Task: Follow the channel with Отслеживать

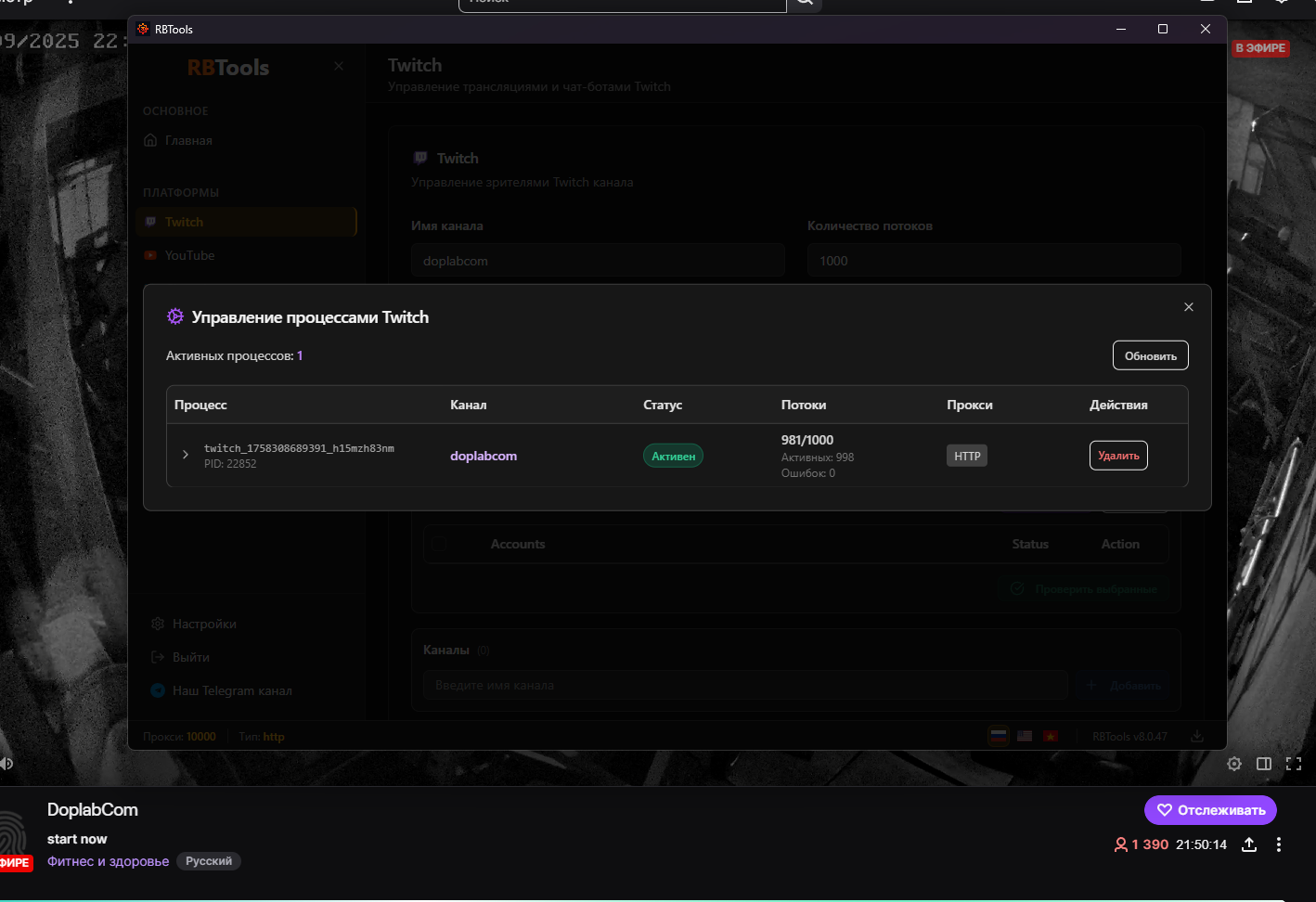Action: point(1210,810)
